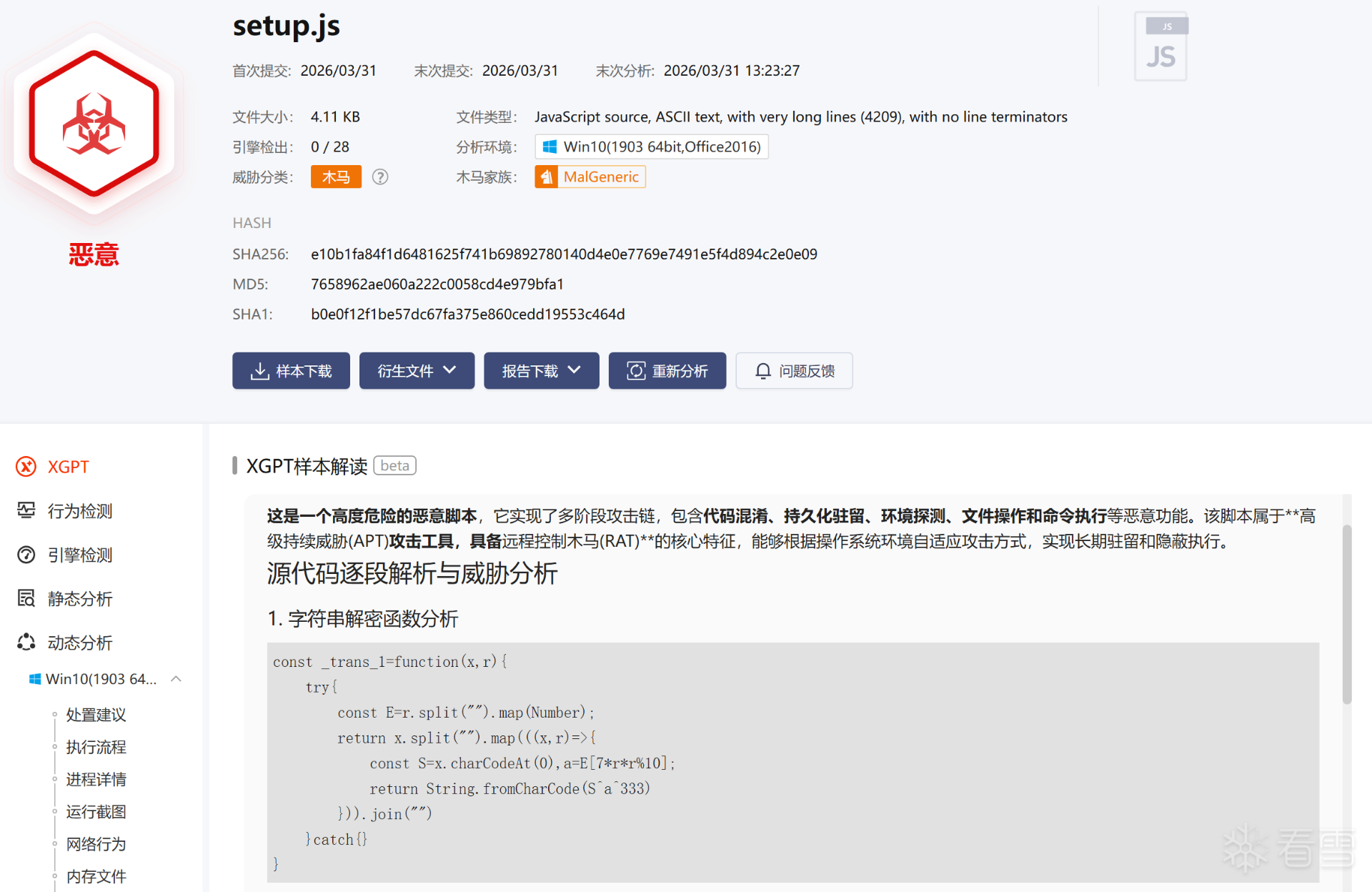
Task: Collapse the Win10(1903 64... tree node
Action: pos(177,678)
